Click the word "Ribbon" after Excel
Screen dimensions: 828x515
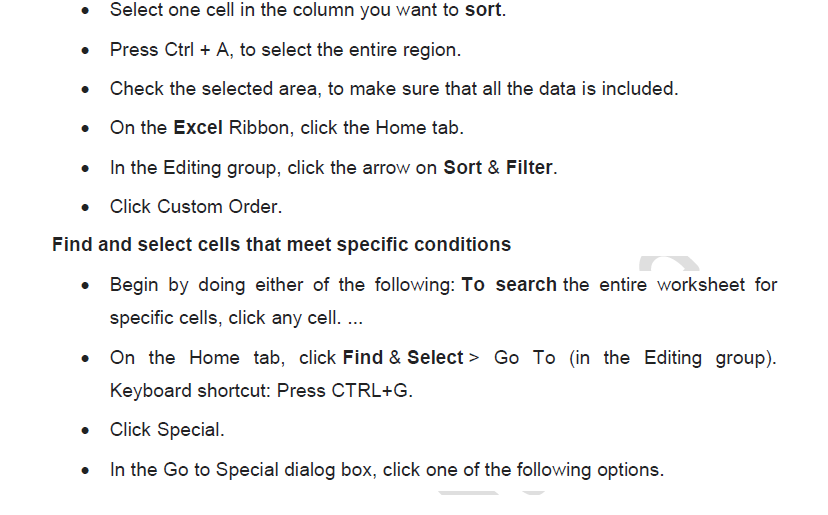tap(256, 128)
